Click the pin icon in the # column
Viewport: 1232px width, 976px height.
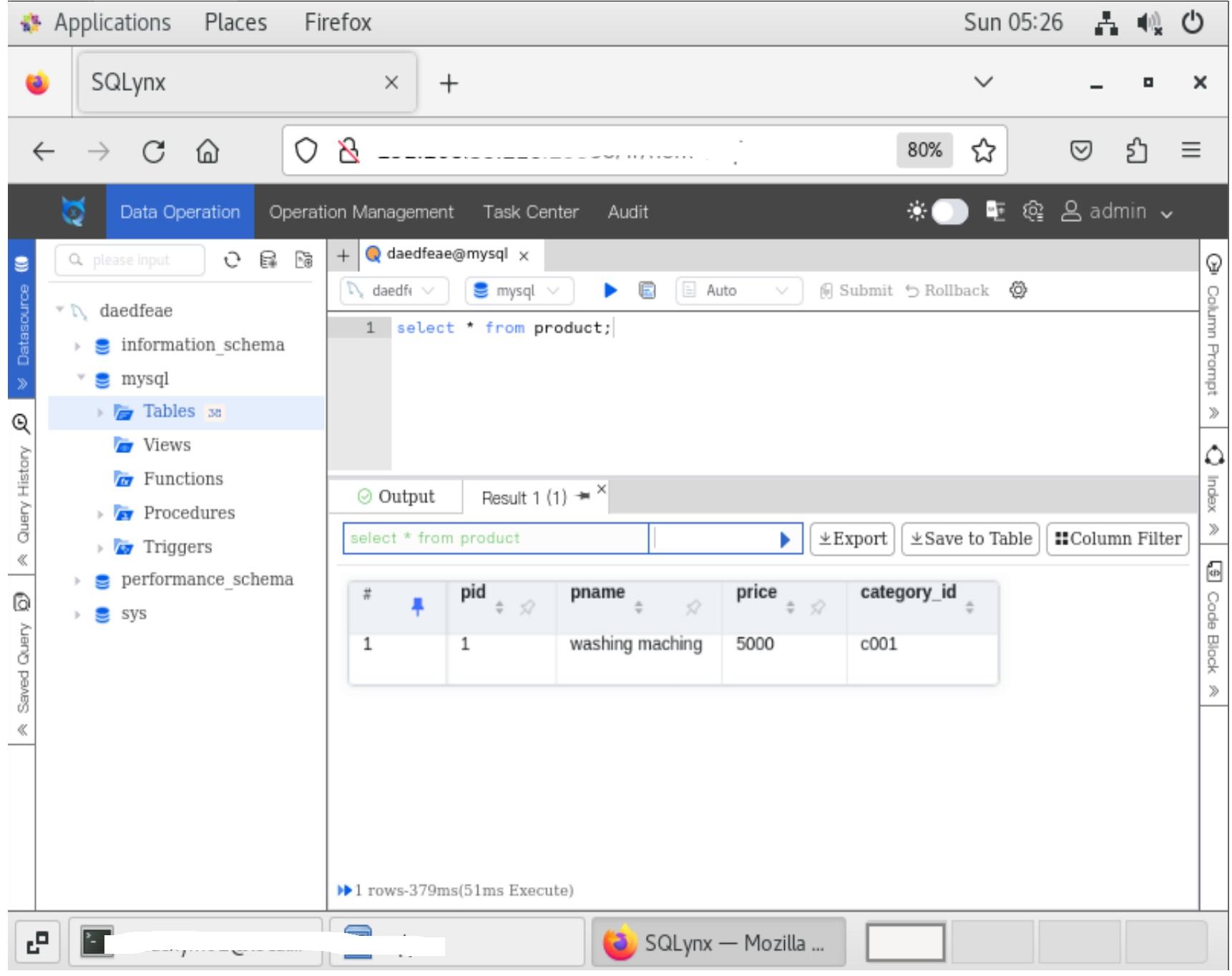pos(418,607)
